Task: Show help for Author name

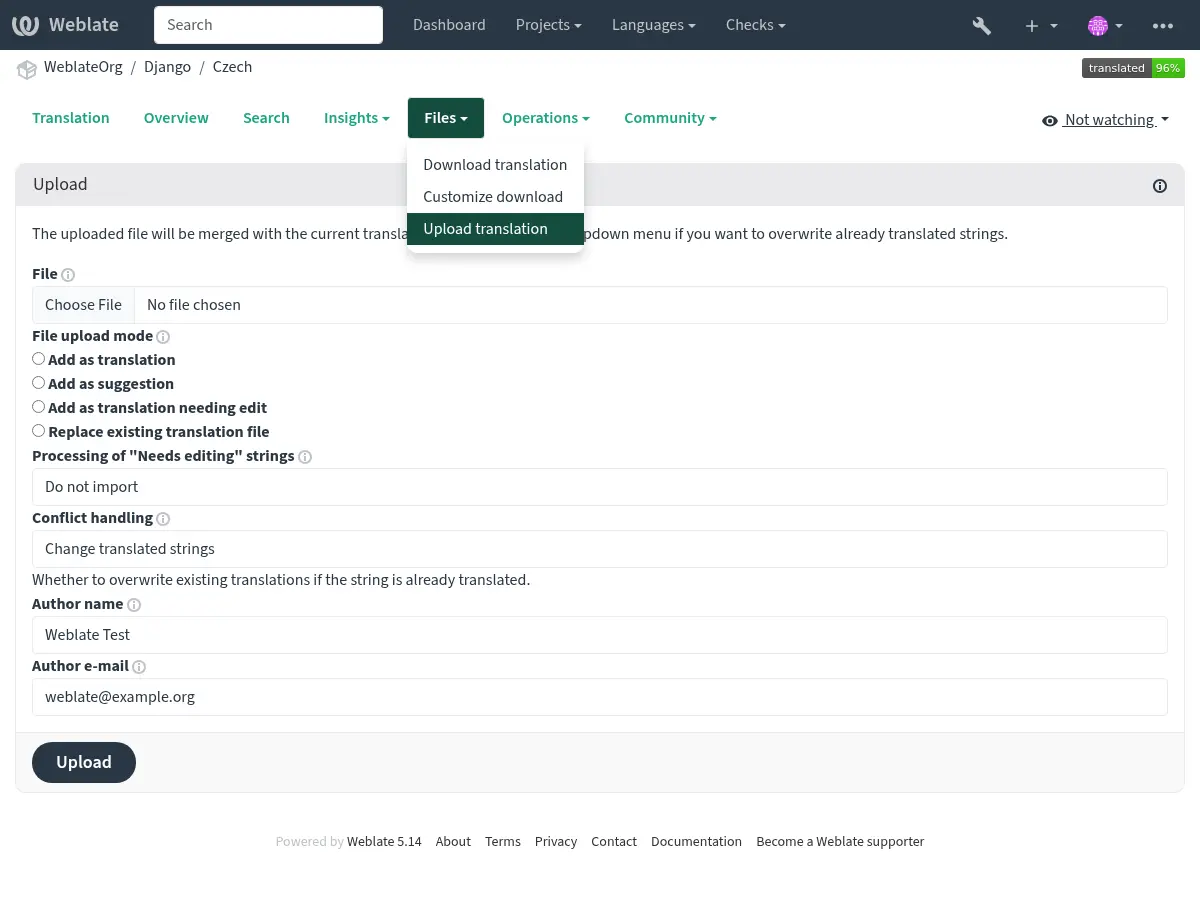Action: (x=134, y=604)
